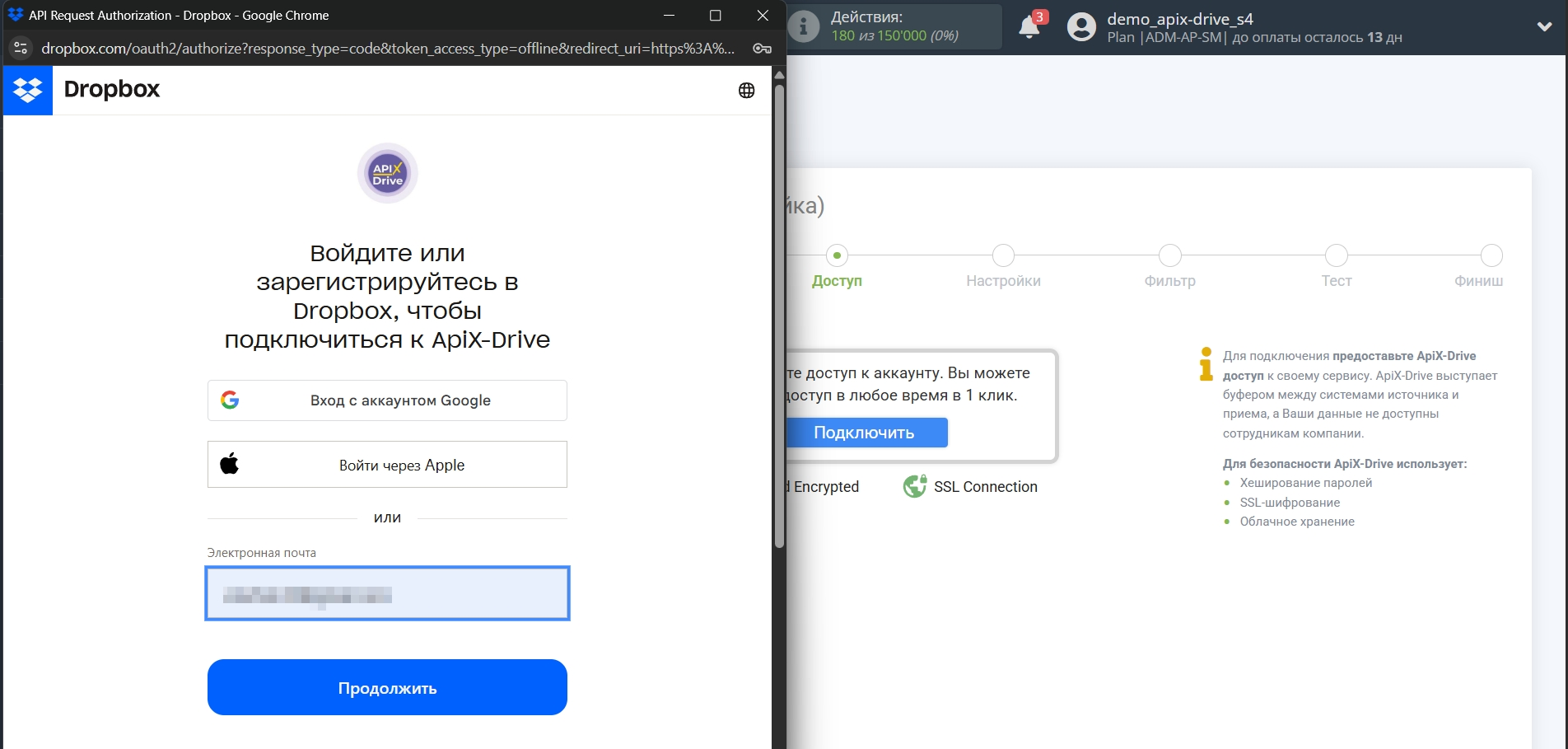Click the Продолжить button
The image size is (1568, 749).
[387, 686]
